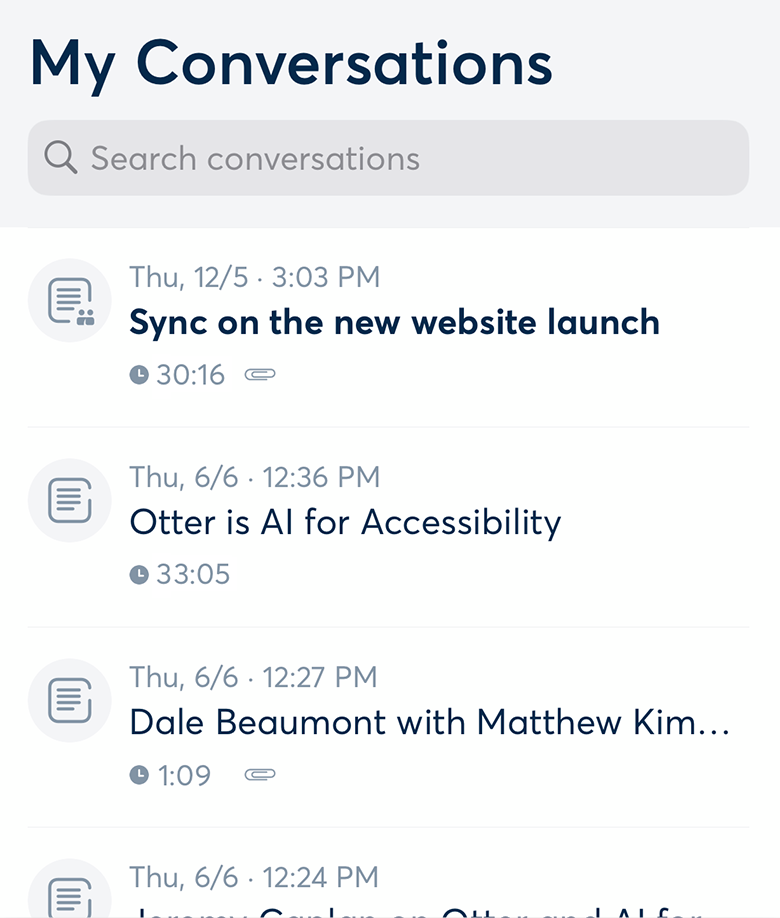Select the Thu, 6/6 12:27 PM timestamp
Viewport: 780px width, 918px height.
(253, 677)
